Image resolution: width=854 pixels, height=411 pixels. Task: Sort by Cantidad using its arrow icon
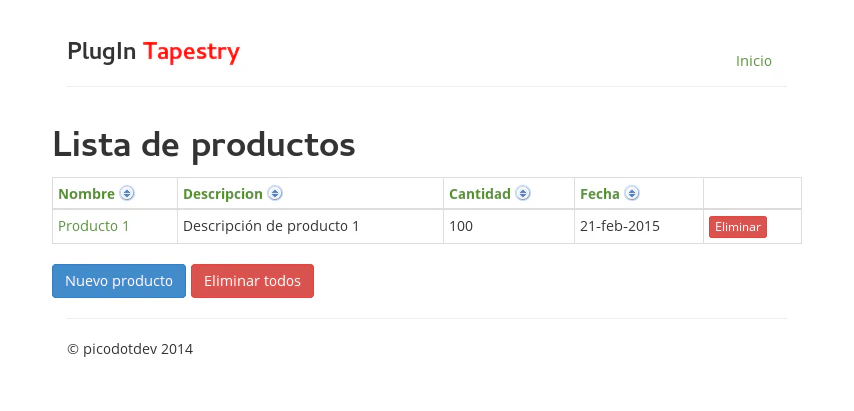pyautogui.click(x=523, y=194)
